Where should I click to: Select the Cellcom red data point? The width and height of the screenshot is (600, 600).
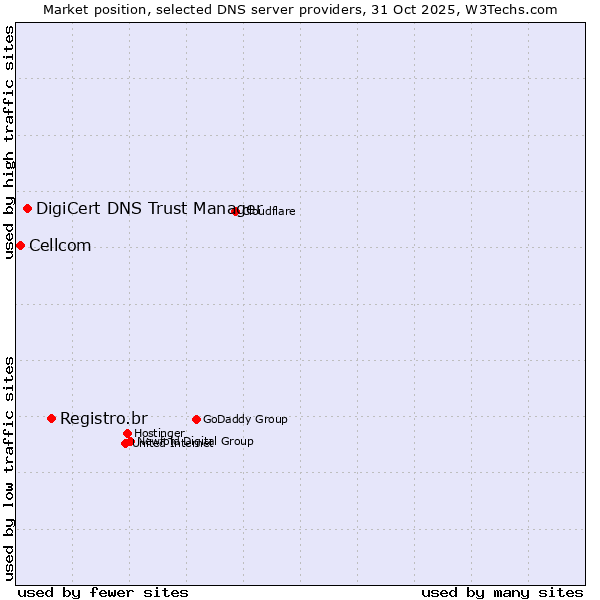[20, 245]
